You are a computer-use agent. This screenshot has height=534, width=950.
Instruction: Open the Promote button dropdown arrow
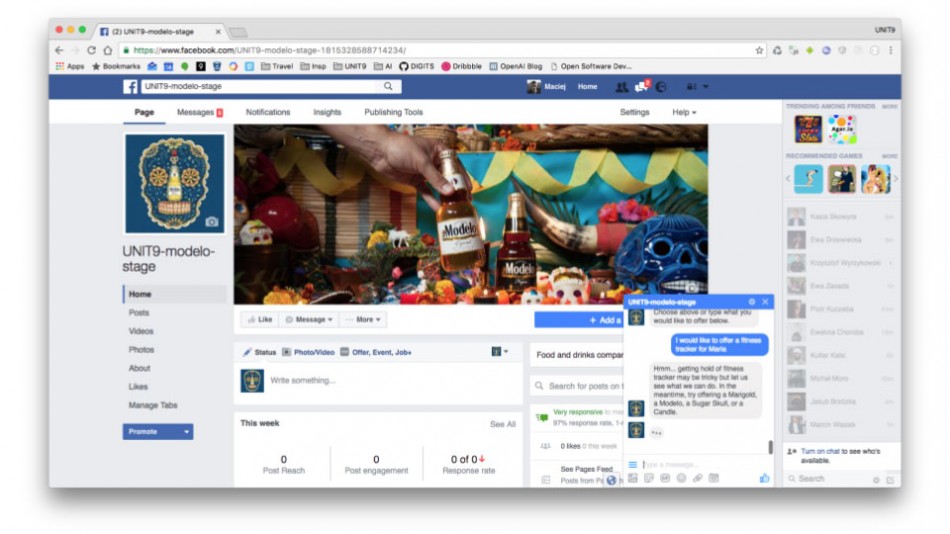pyautogui.click(x=187, y=432)
